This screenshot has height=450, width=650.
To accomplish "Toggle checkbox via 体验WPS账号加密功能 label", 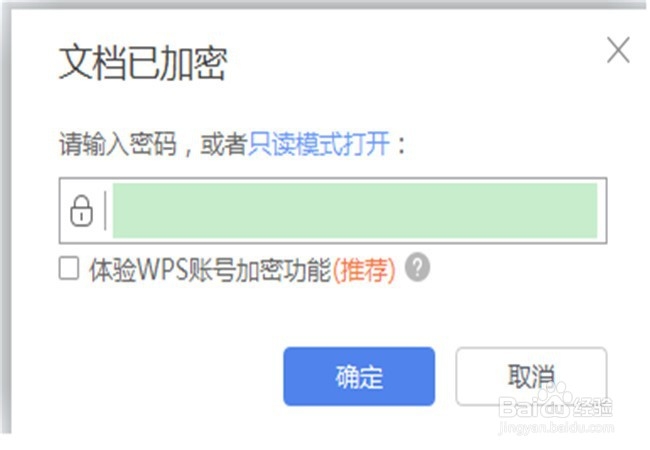I will 210,269.
